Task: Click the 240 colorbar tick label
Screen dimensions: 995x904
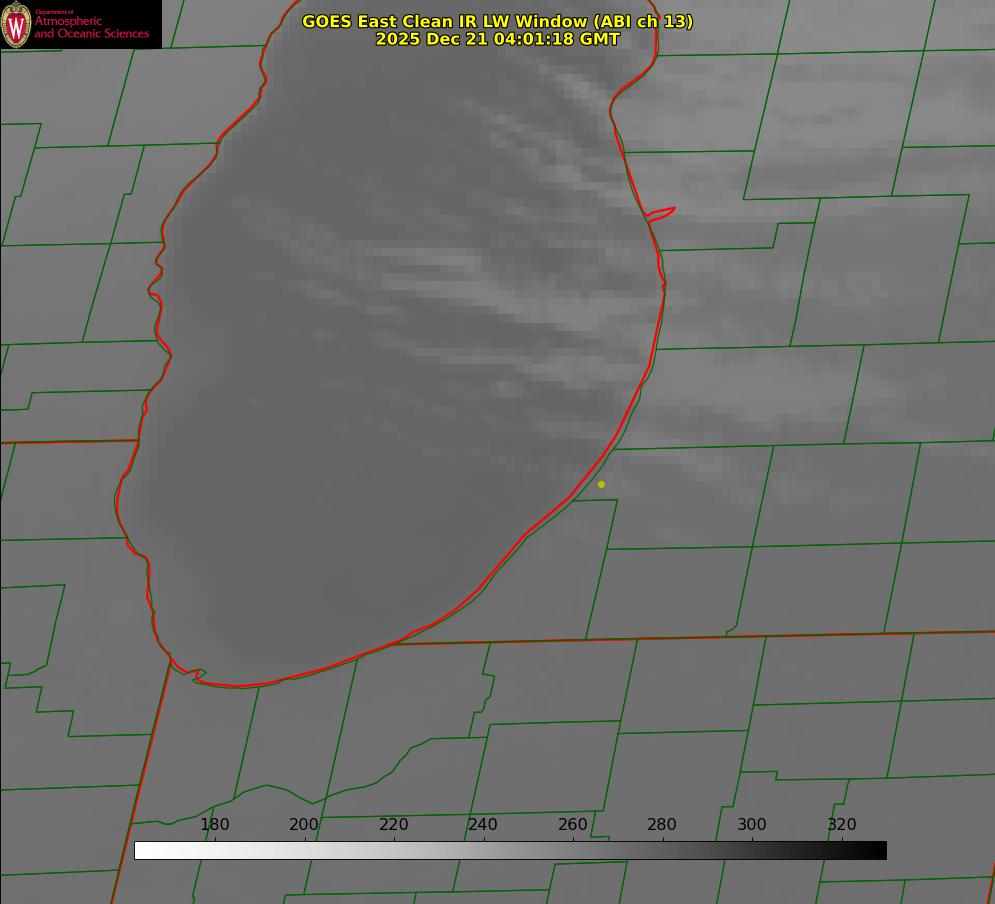Action: [x=483, y=824]
